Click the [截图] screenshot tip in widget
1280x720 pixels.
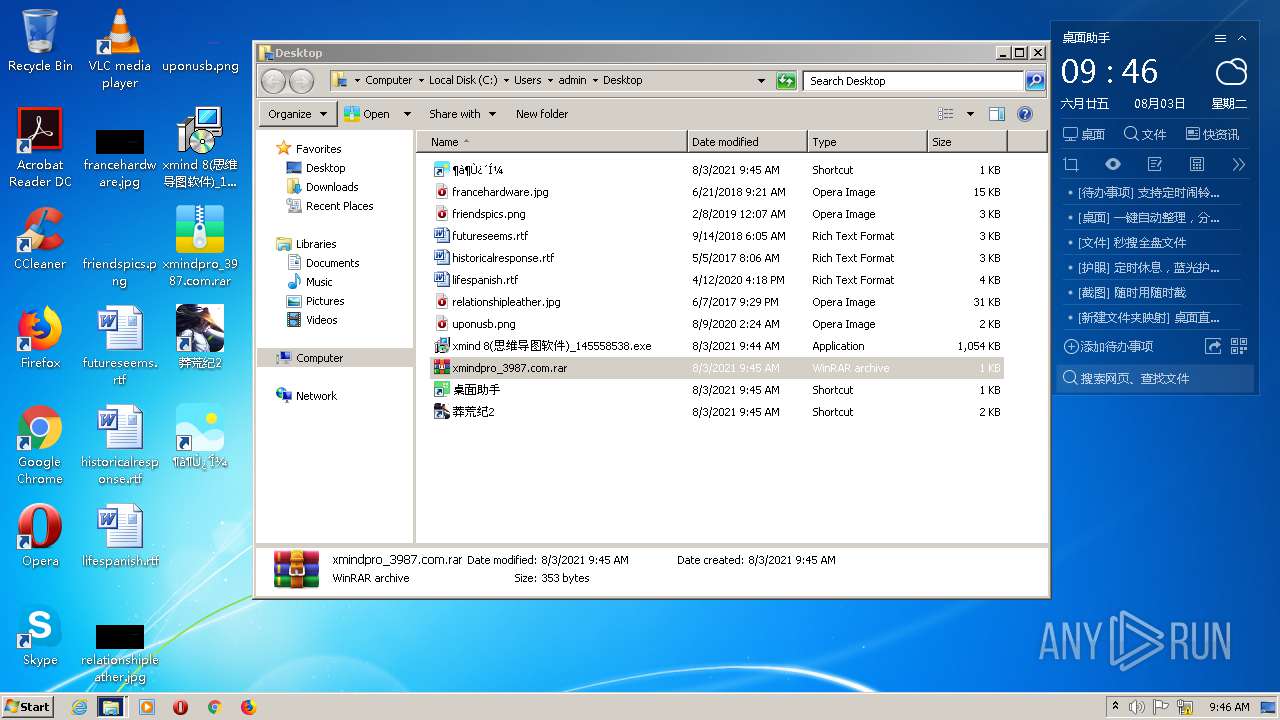(x=1131, y=293)
